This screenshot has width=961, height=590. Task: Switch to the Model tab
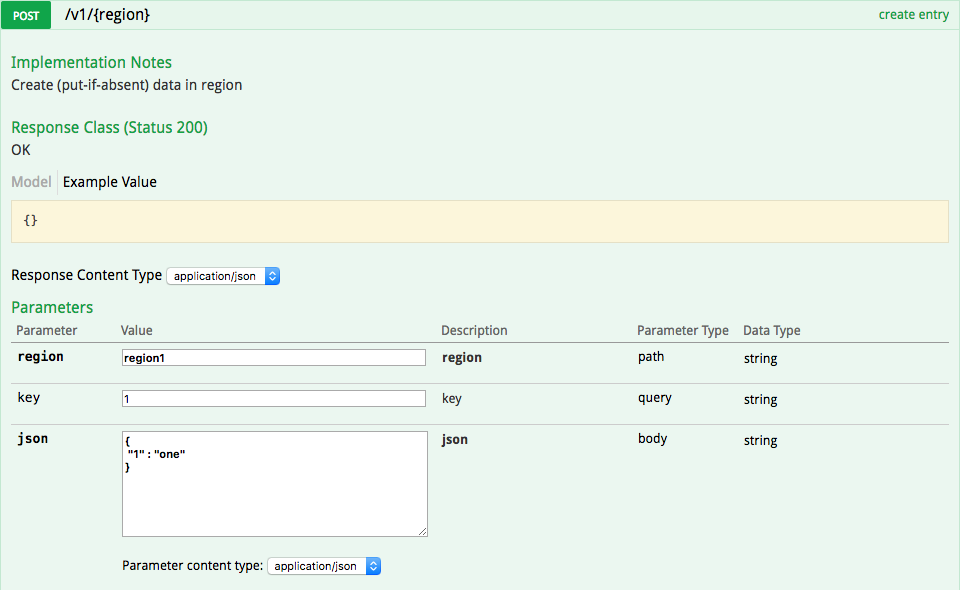pos(31,182)
